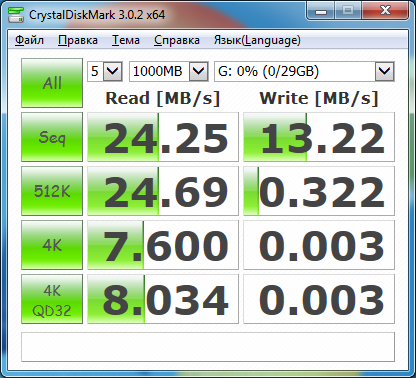
Task: Click the empty comment field at bottom
Action: (208, 347)
